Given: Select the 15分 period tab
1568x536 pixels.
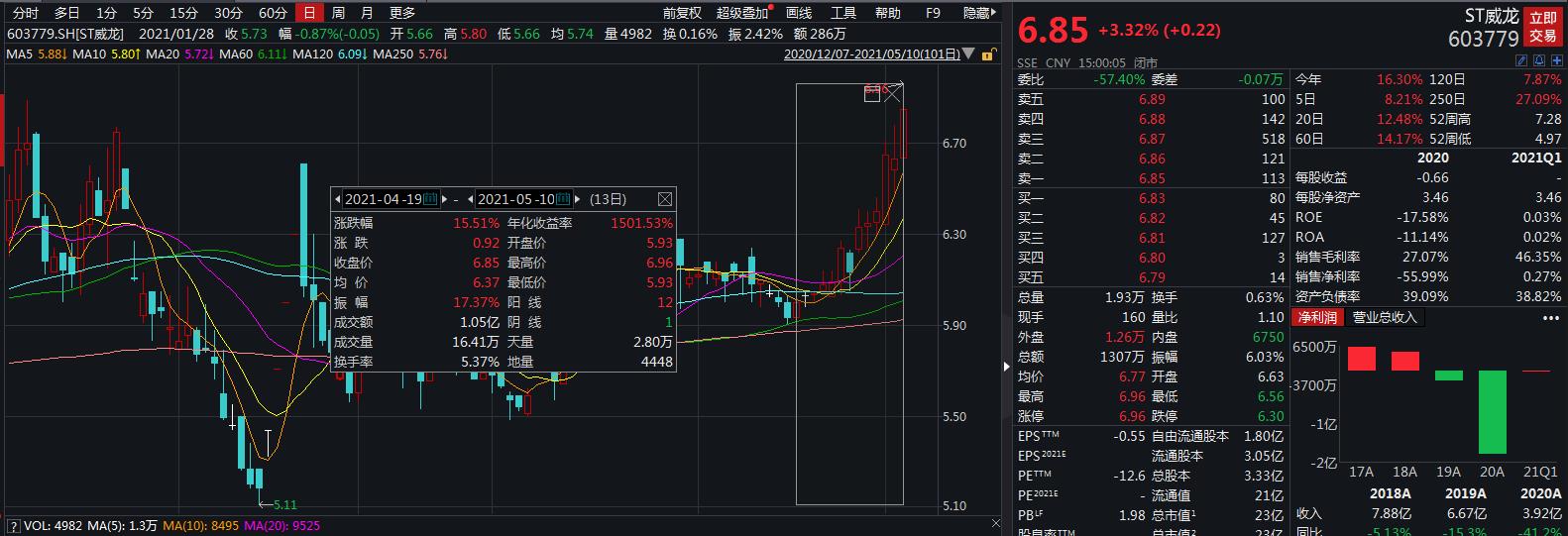Looking at the screenshot, I should tap(183, 13).
